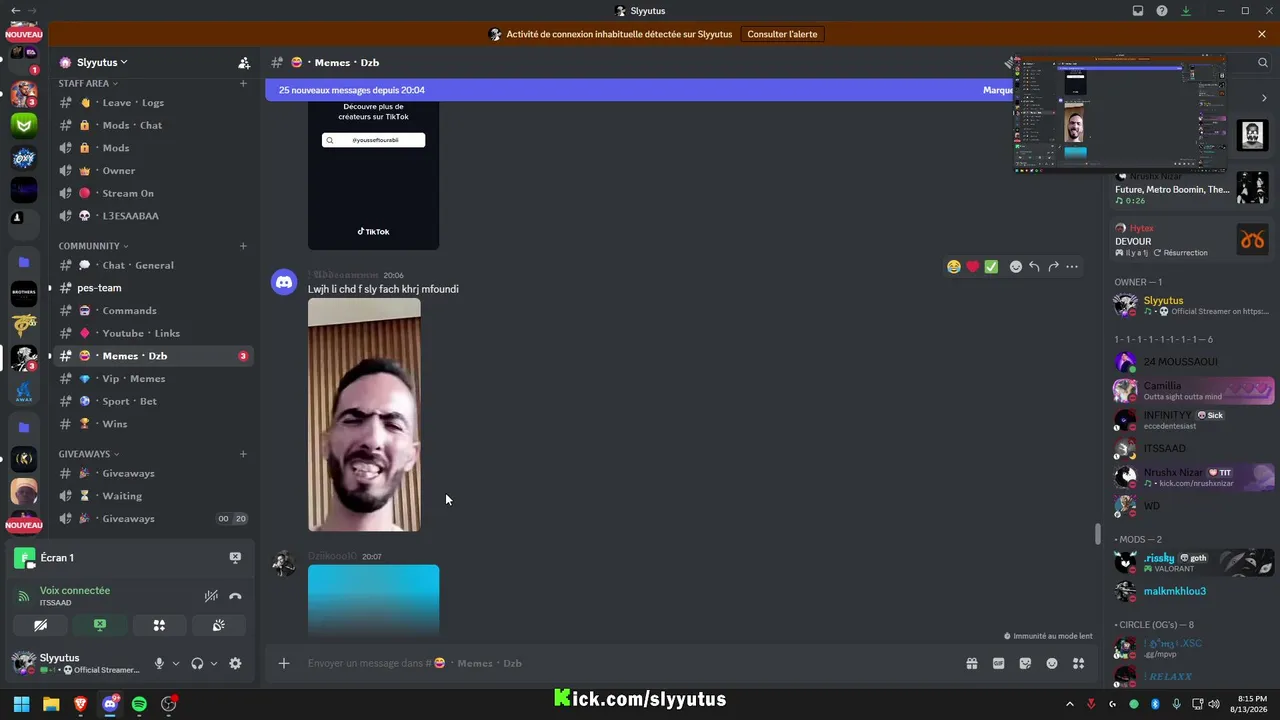
Task: Forward the message using the forward arrow
Action: (x=1053, y=267)
